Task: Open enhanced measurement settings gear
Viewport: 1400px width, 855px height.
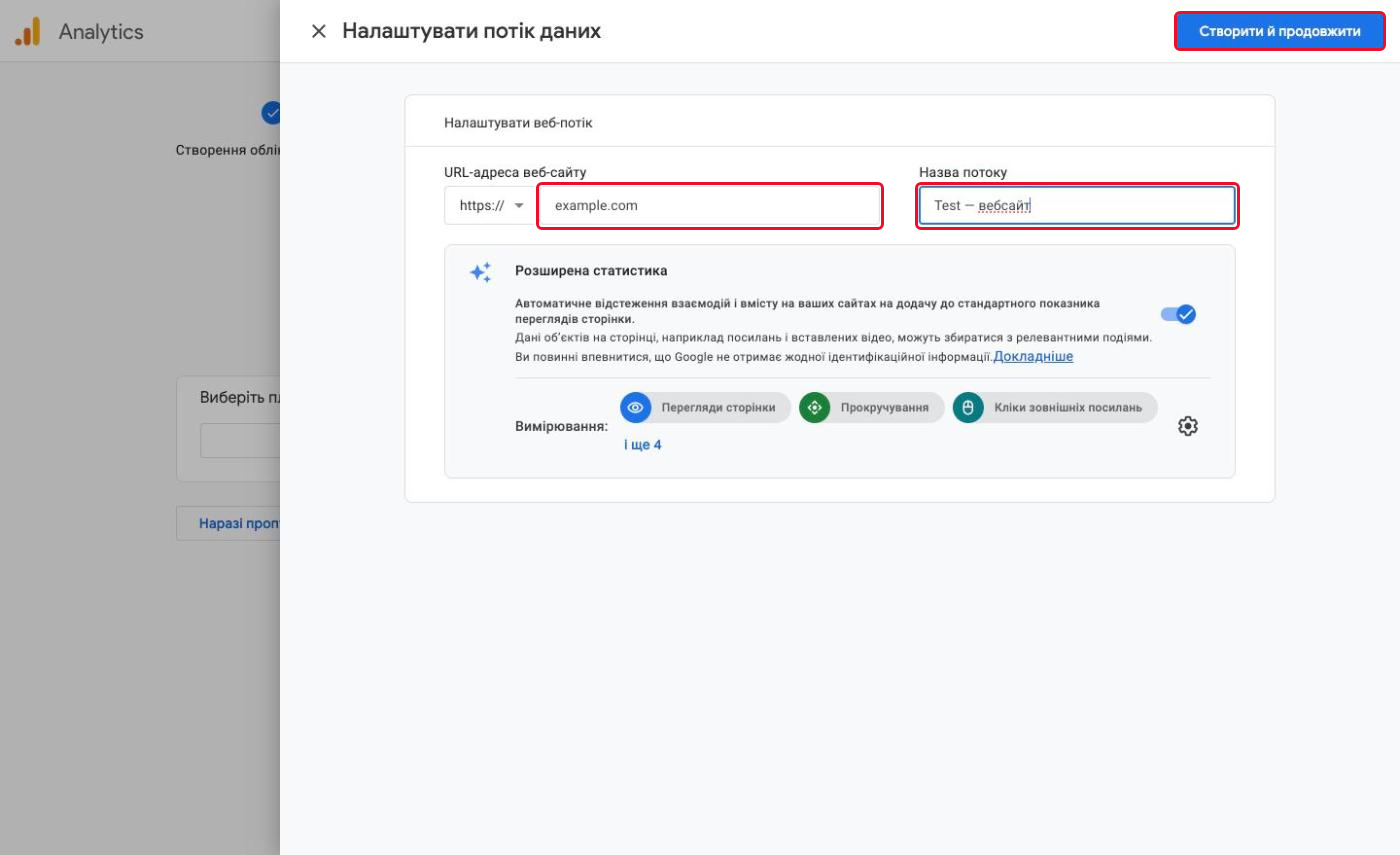Action: (1187, 426)
